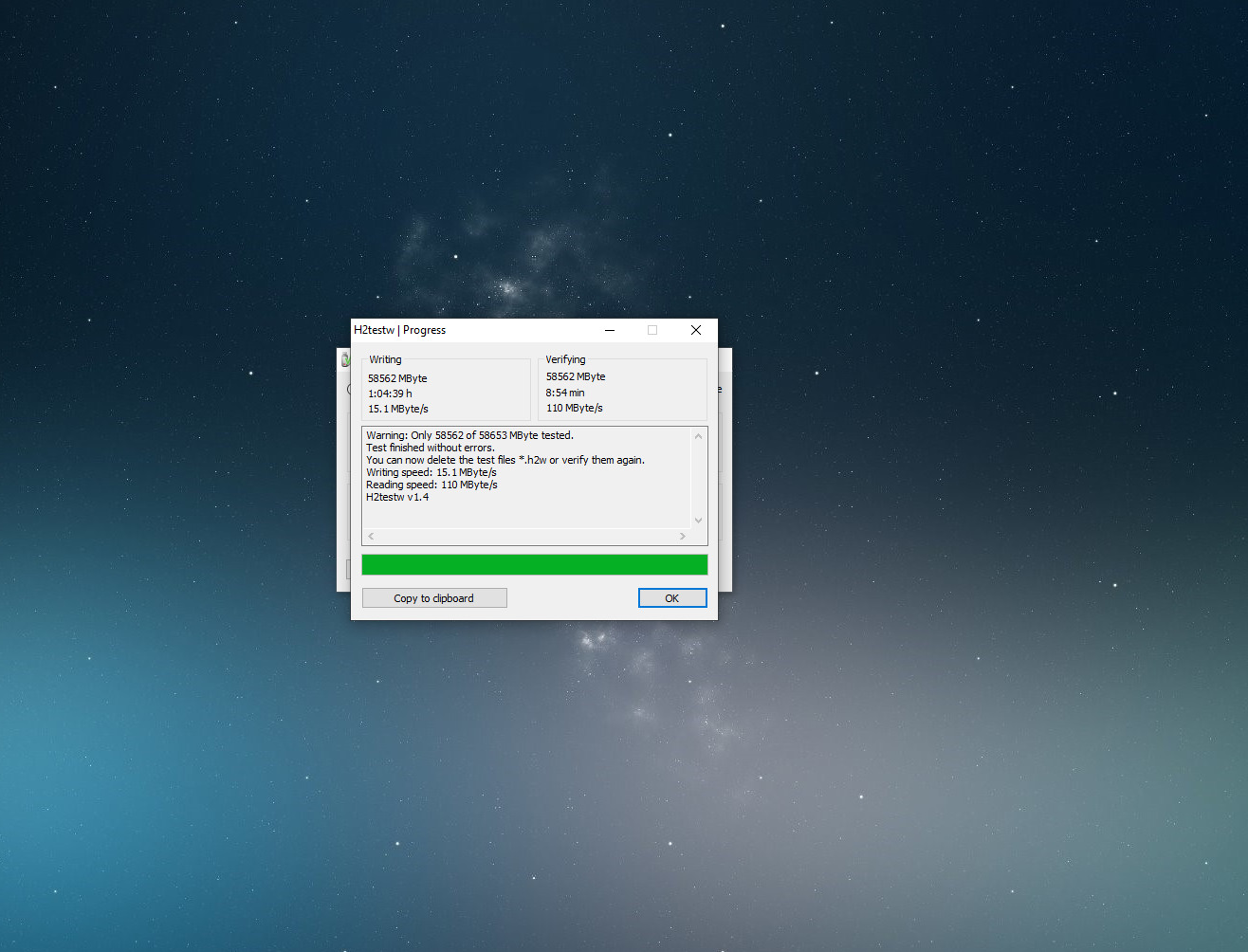Click the 'H2testw v1.4' log line

tap(397, 497)
